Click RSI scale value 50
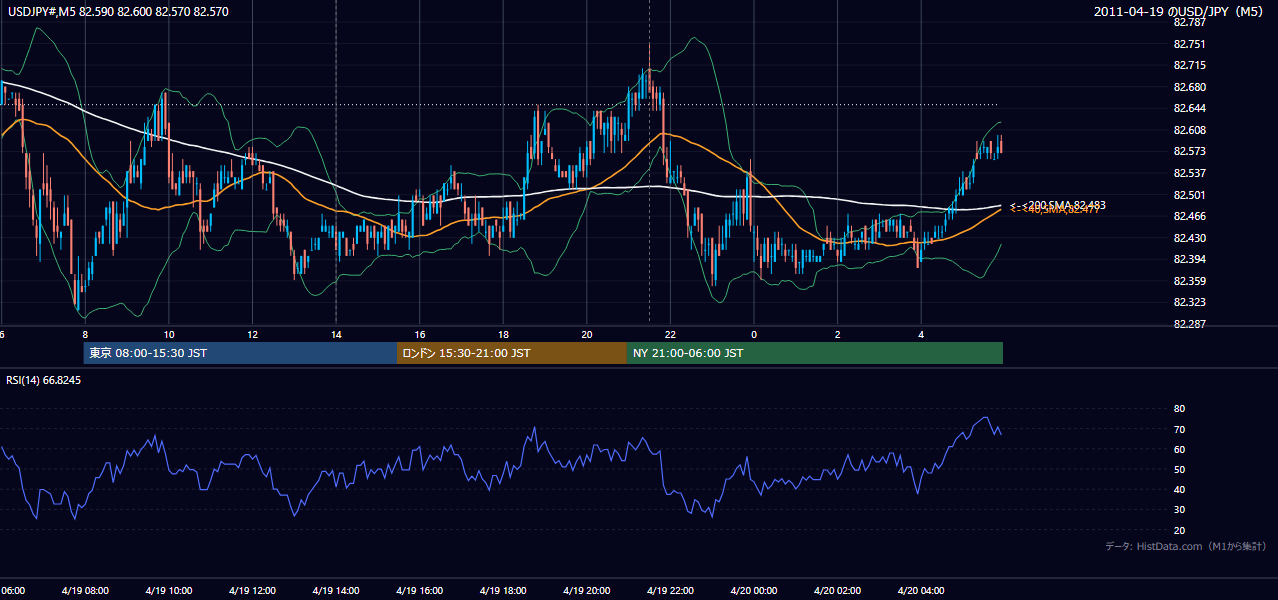The image size is (1278, 600). (1179, 469)
